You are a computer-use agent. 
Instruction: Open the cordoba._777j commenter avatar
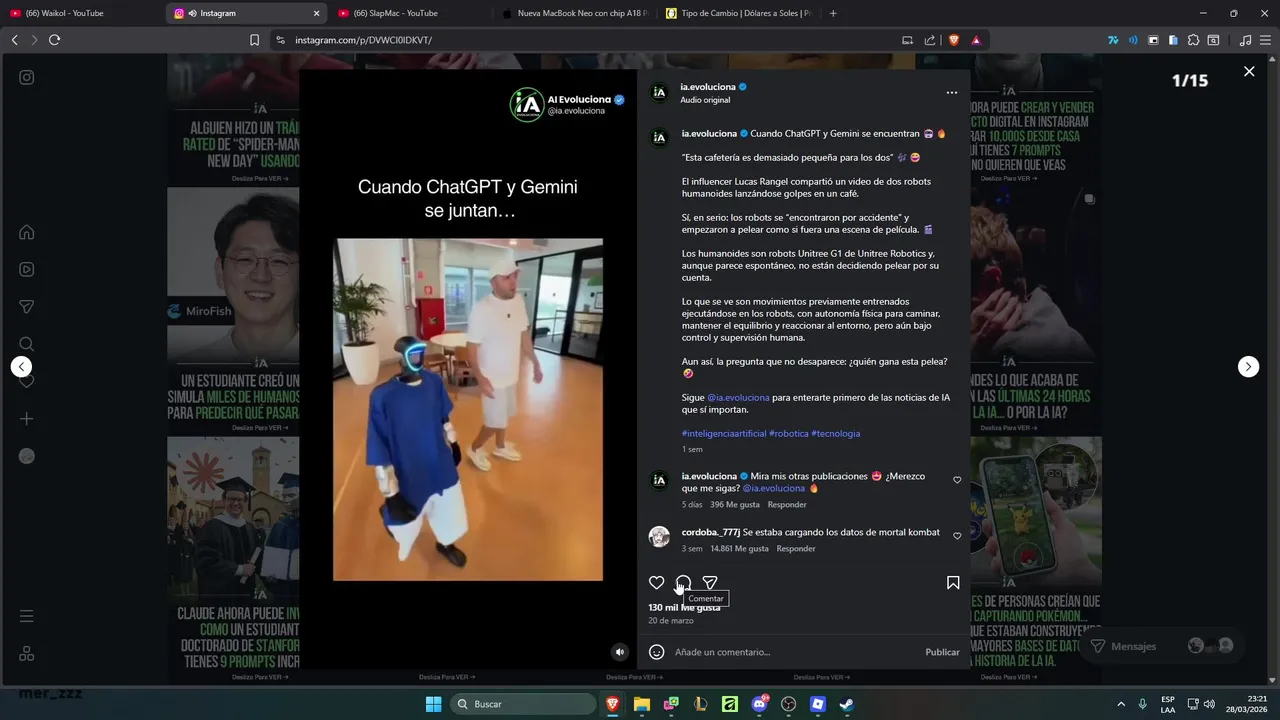659,537
